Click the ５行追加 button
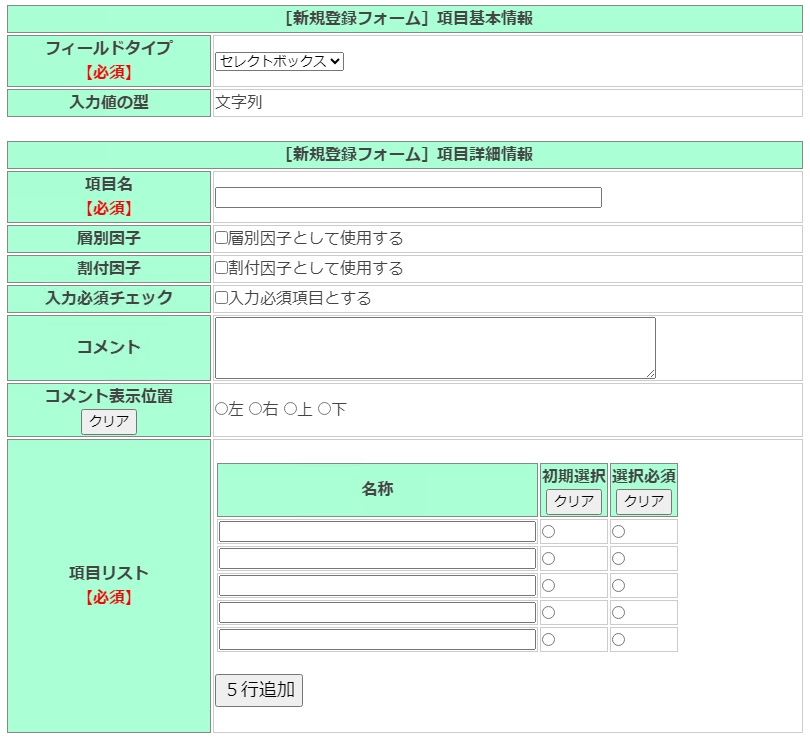810x739 pixels. (259, 690)
